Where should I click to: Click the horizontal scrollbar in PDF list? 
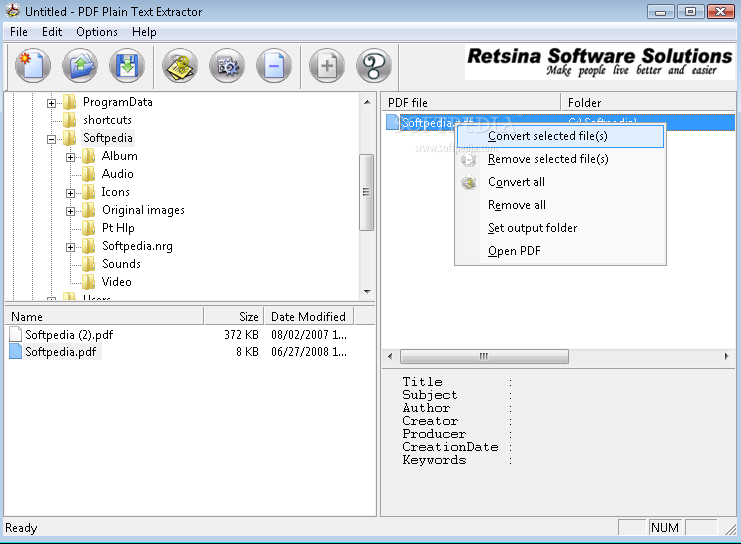pos(484,356)
